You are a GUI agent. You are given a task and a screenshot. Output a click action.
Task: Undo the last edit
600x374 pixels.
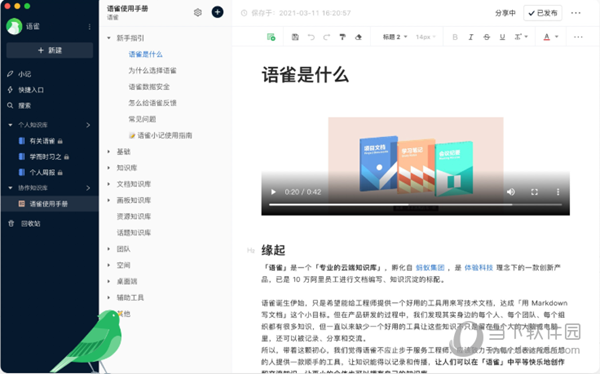pyautogui.click(x=311, y=37)
